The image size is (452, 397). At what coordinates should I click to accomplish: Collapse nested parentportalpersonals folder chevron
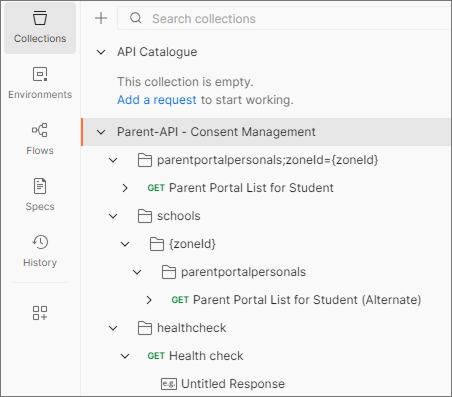pos(137,272)
